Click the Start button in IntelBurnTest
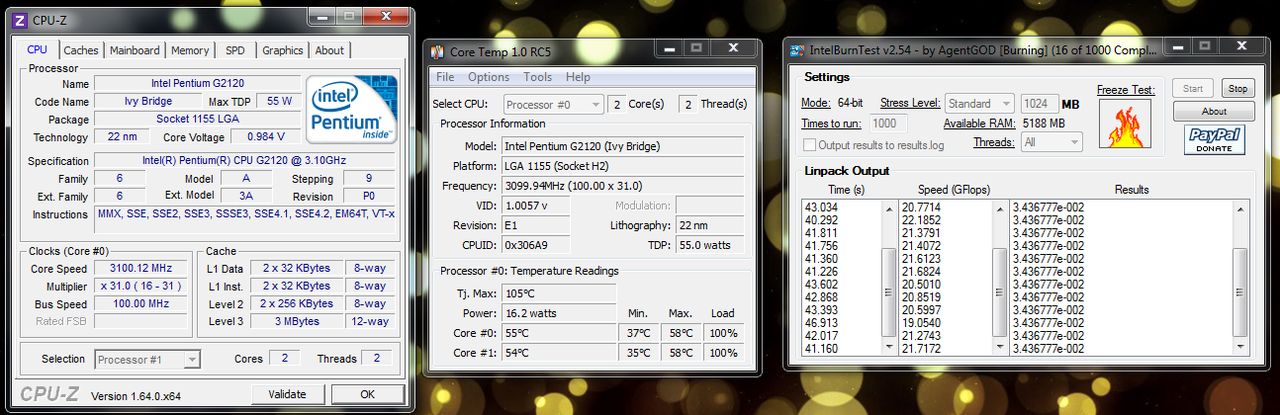This screenshot has height=415, width=1280. pyautogui.click(x=1193, y=88)
